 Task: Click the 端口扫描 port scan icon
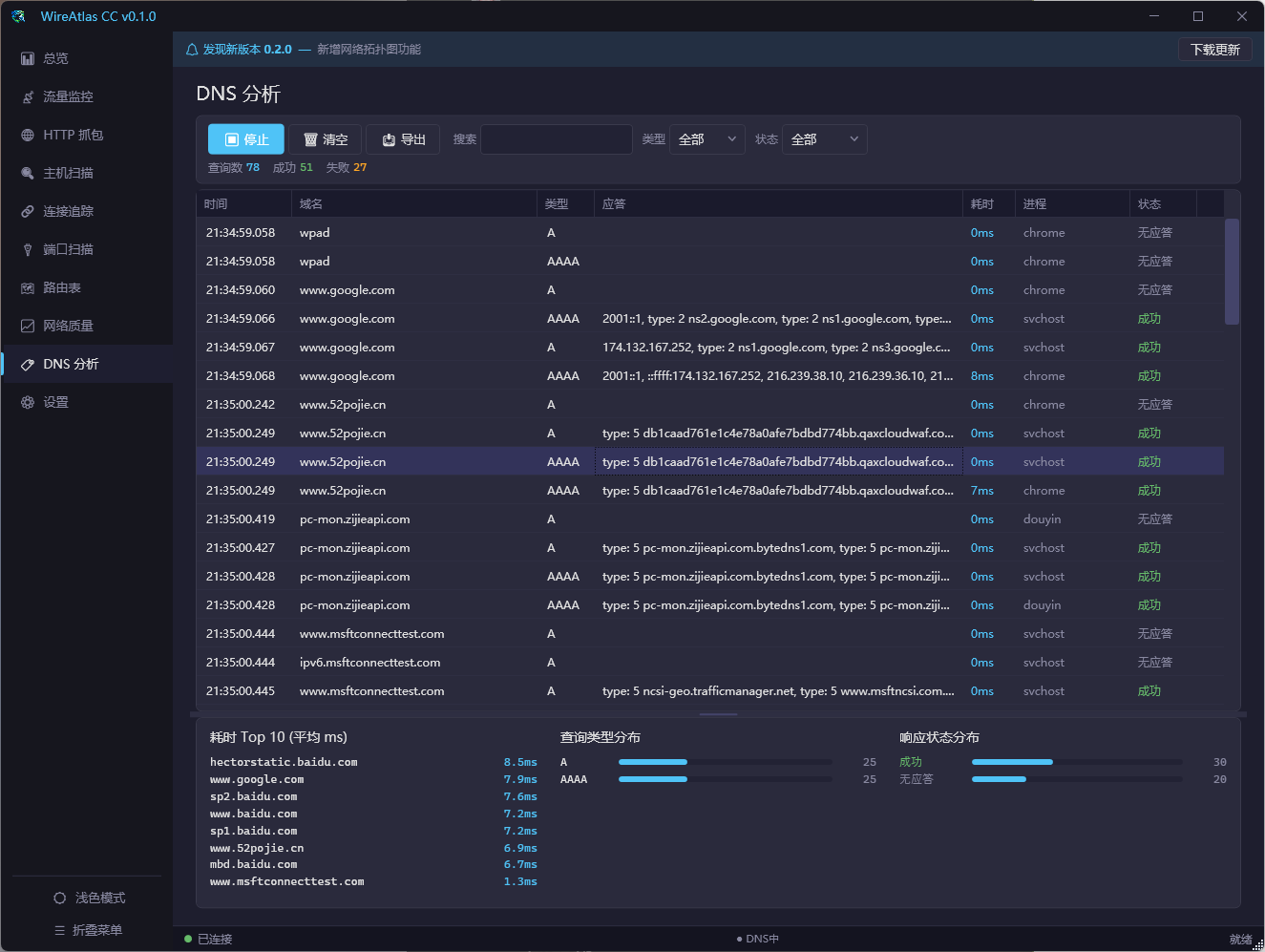28,249
